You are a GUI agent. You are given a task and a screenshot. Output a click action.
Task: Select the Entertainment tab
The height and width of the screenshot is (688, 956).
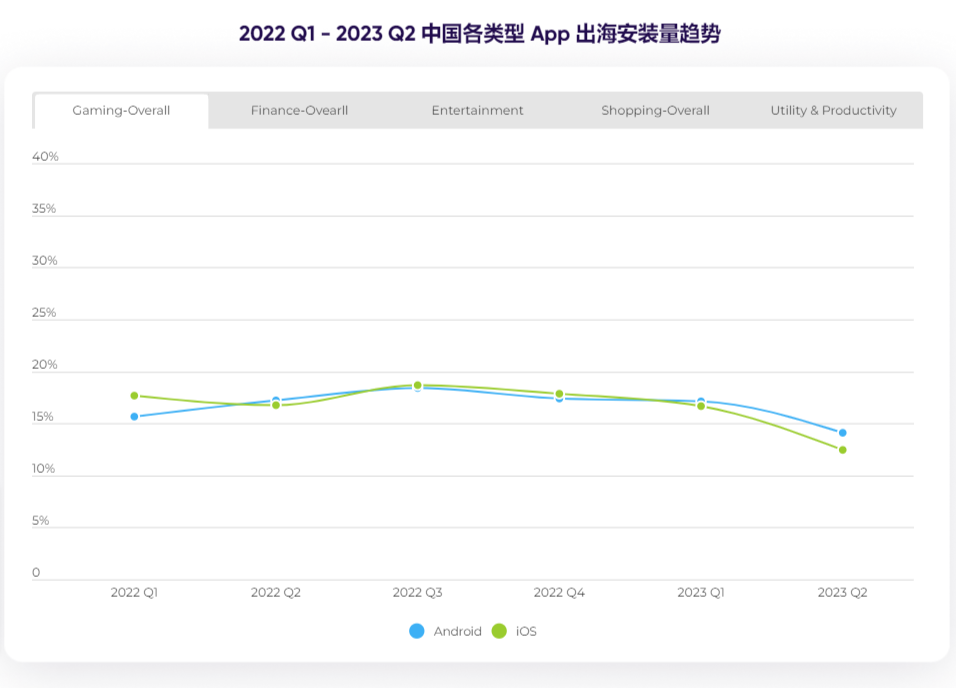477,111
